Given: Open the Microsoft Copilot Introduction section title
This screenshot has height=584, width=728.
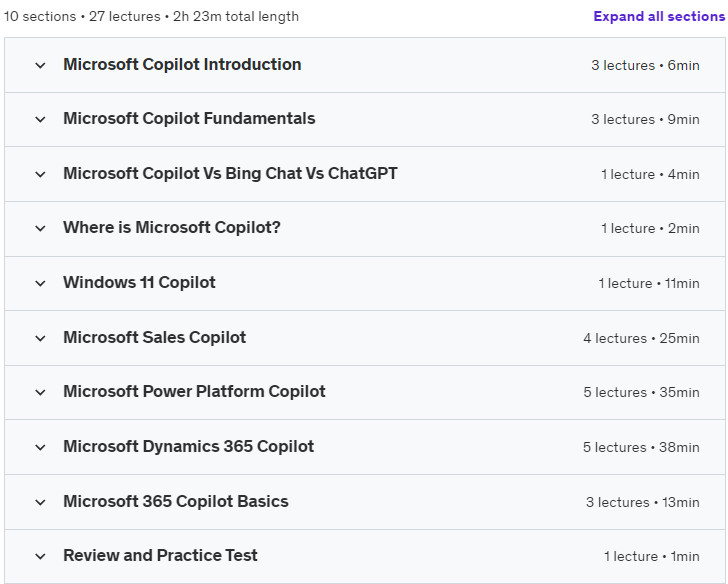Looking at the screenshot, I should (182, 65).
